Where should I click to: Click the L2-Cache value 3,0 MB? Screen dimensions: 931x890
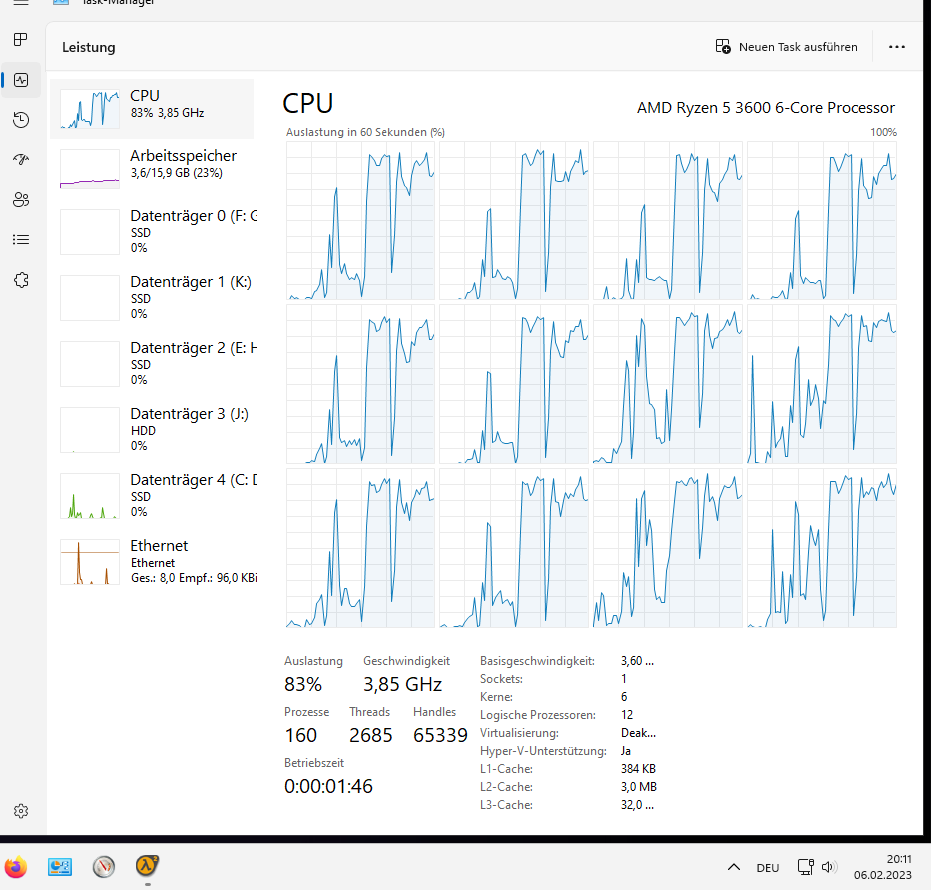pos(639,787)
